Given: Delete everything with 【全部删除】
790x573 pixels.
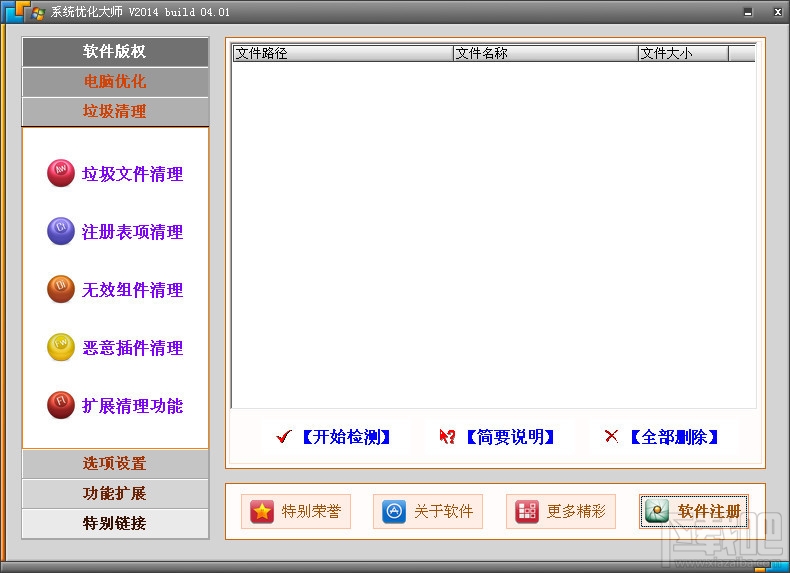Looking at the screenshot, I should pyautogui.click(x=674, y=437).
